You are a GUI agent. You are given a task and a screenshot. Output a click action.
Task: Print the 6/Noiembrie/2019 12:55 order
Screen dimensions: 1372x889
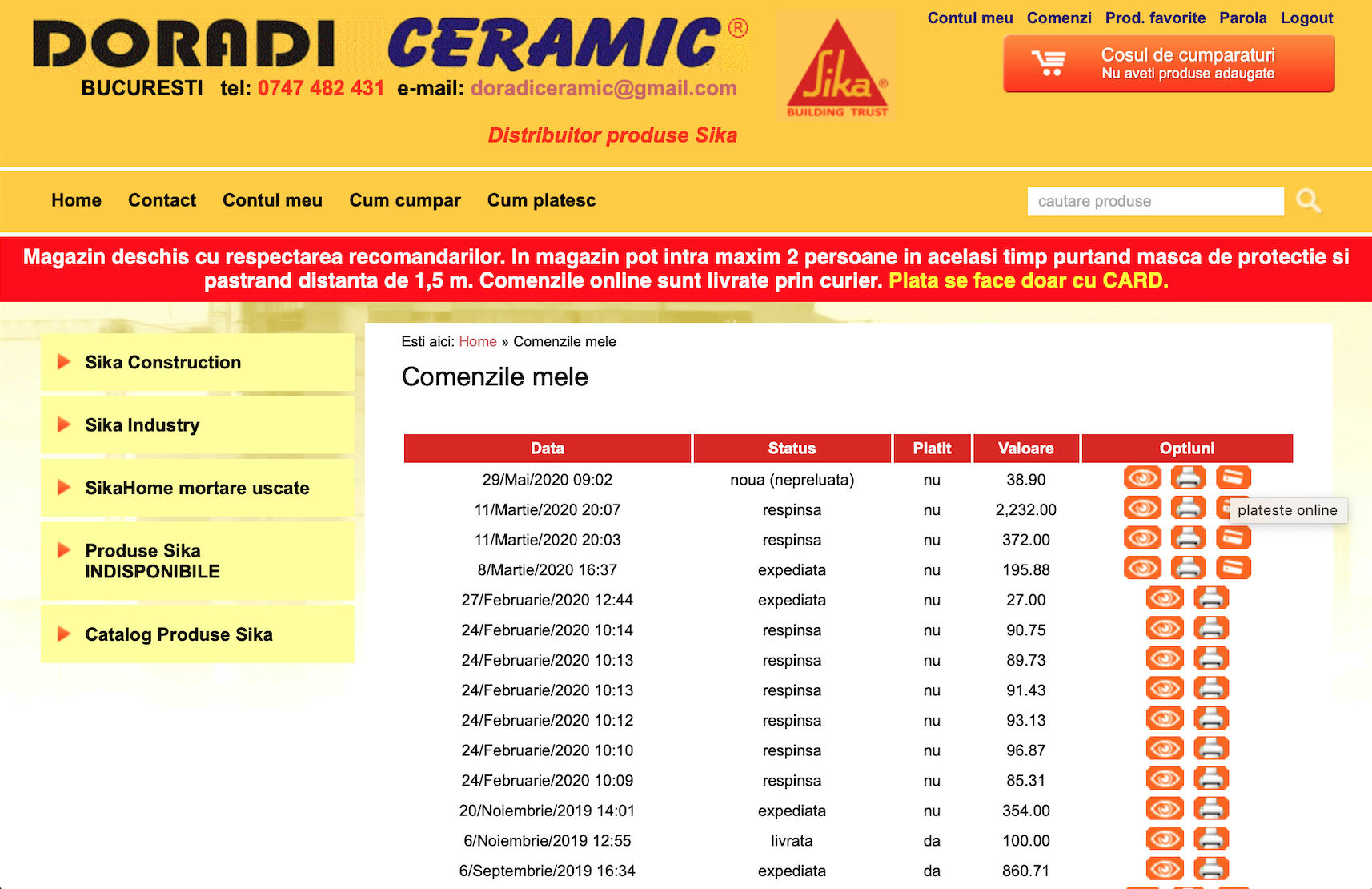[x=1211, y=839]
